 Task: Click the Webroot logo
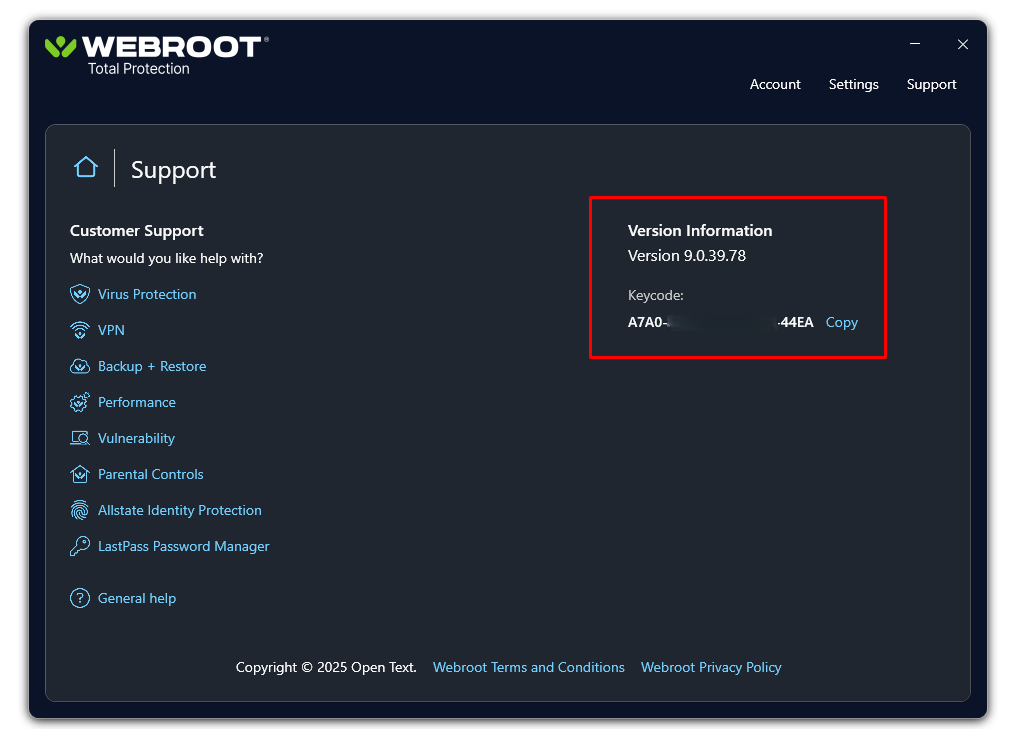point(156,56)
